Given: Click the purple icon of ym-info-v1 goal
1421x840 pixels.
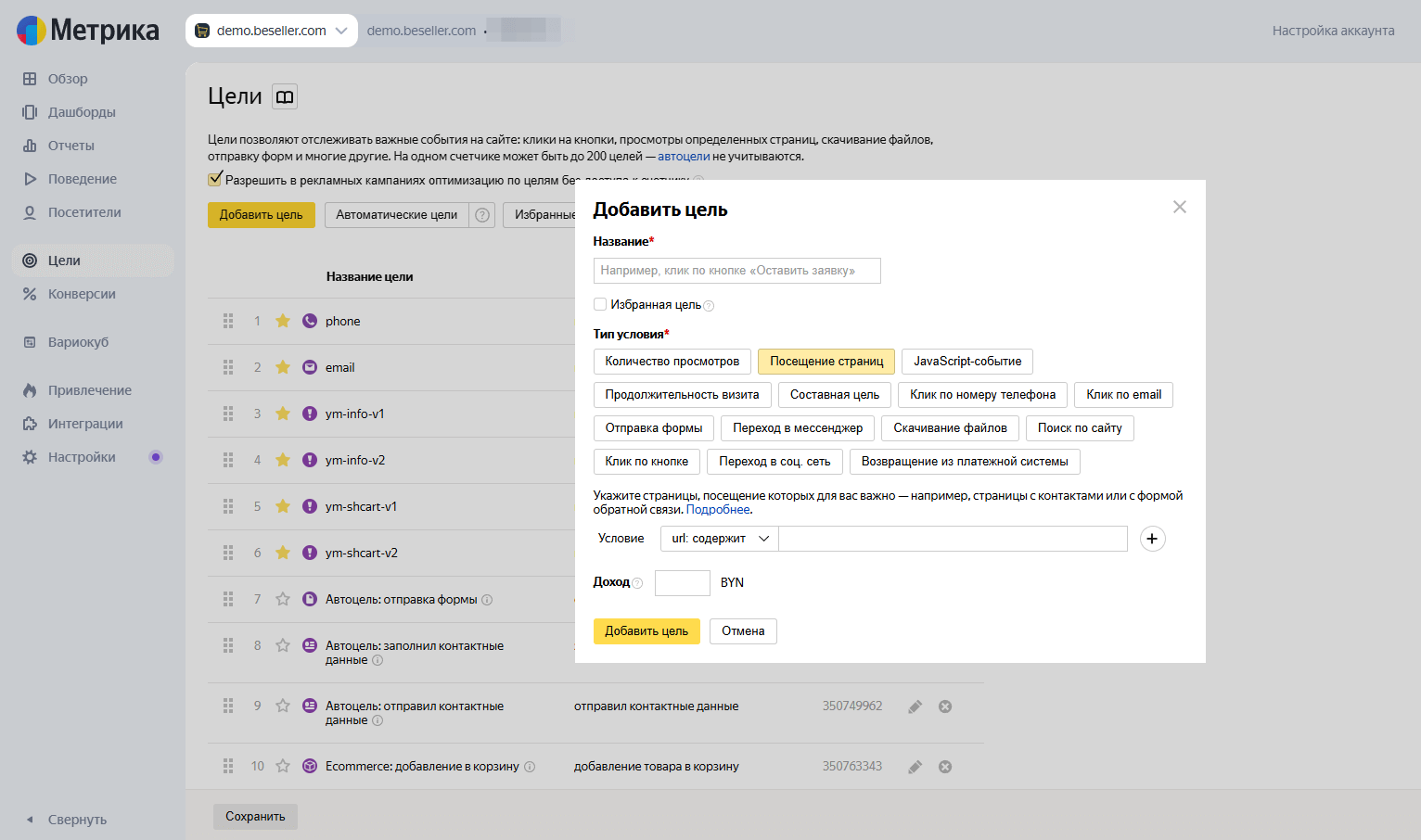Looking at the screenshot, I should coord(310,414).
